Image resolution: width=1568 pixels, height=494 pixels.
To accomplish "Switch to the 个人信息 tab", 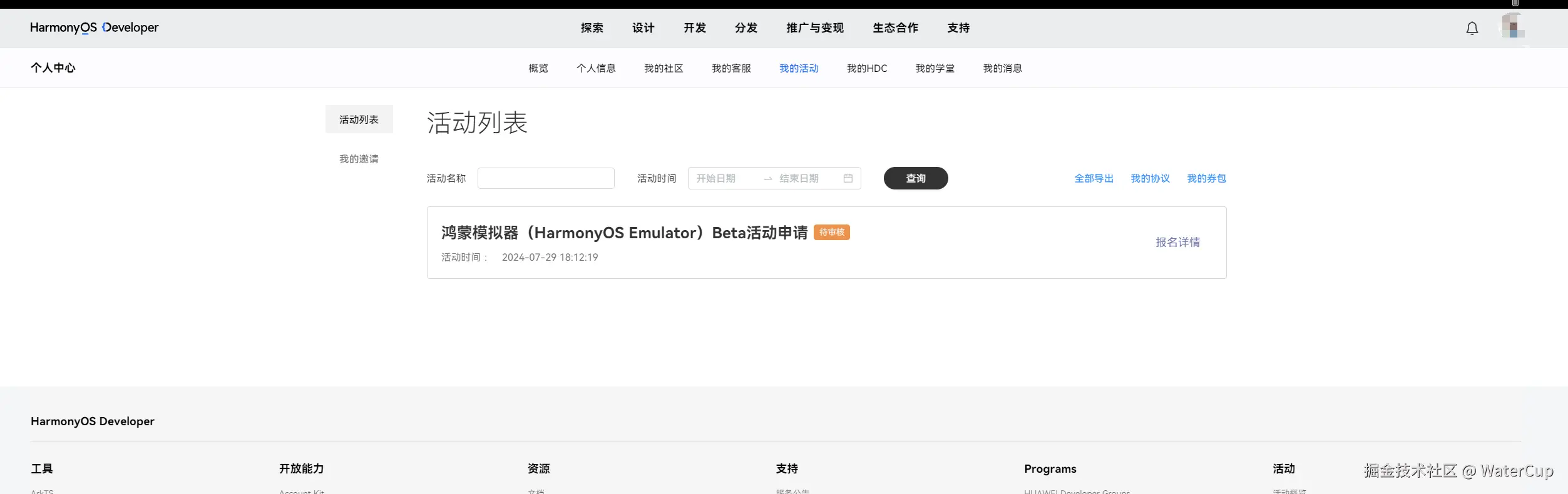I will click(596, 68).
